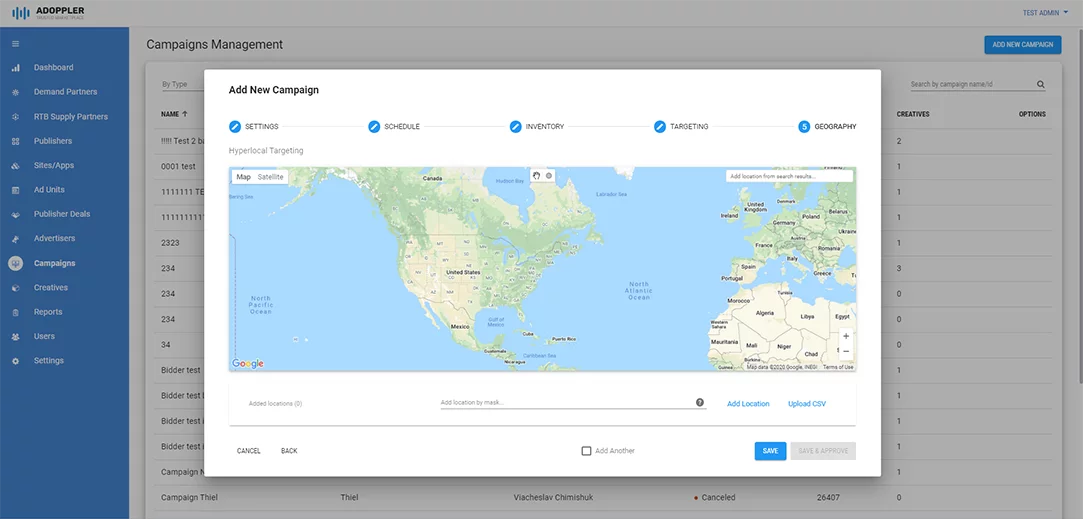The image size is (1083, 519).
Task: Click the blue SAVE button
Action: tap(770, 451)
